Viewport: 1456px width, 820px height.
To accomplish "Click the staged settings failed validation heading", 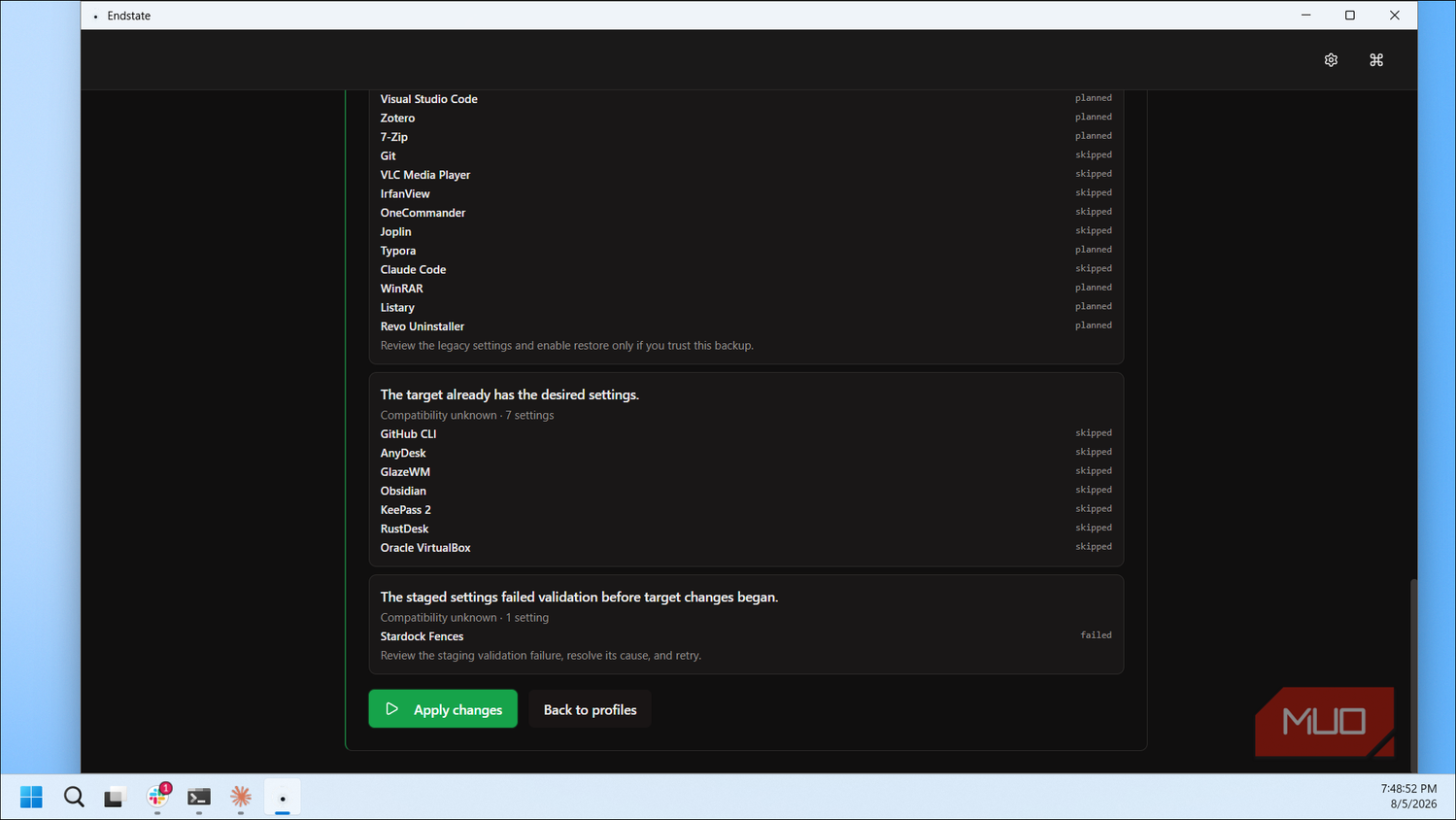I will [579, 597].
